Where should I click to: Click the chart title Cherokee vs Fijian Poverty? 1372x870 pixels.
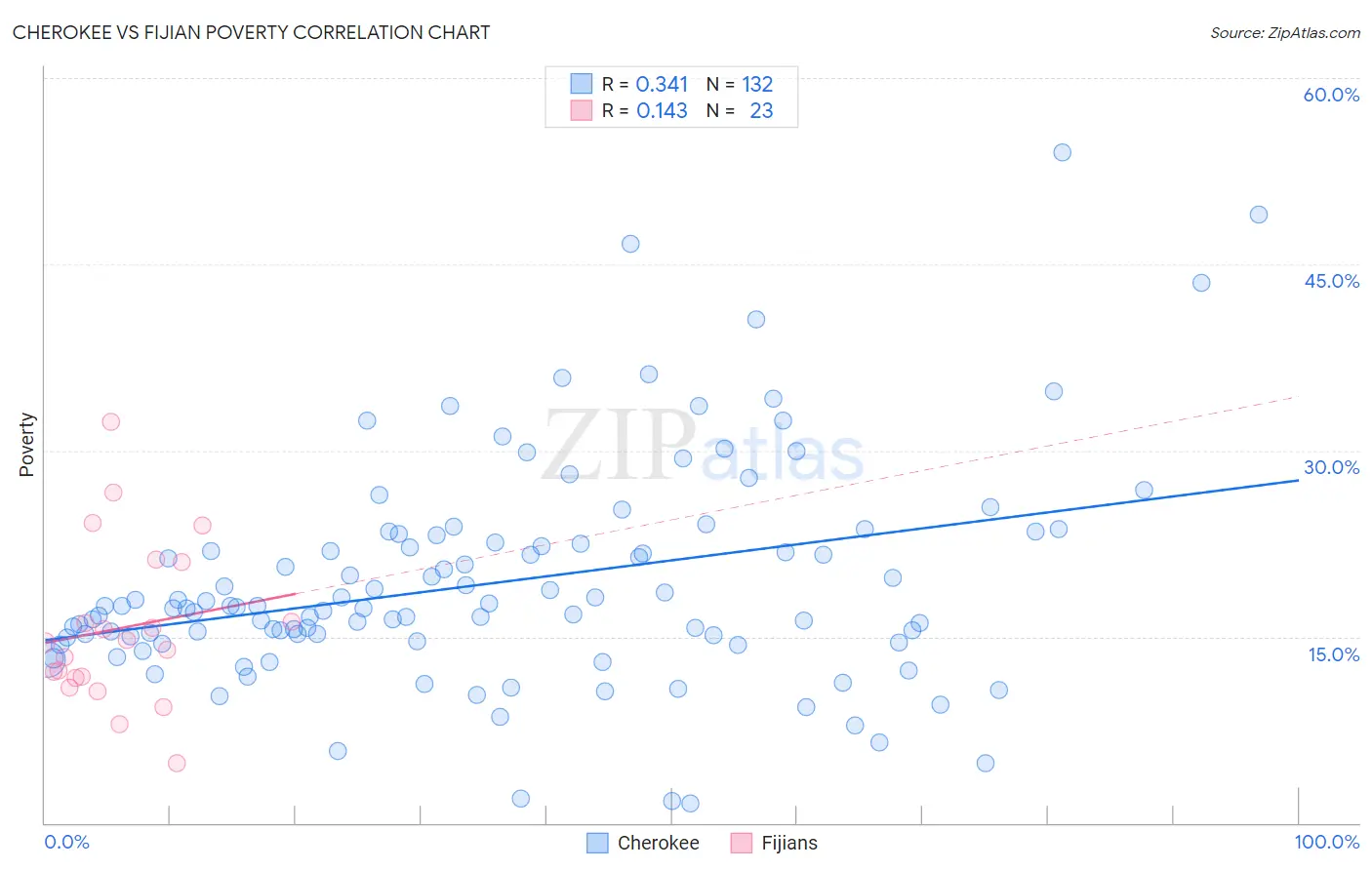[252, 32]
